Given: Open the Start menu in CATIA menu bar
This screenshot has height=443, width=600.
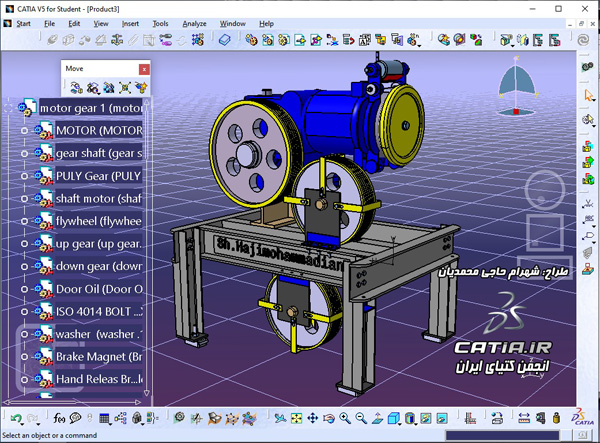Looking at the screenshot, I should [23, 24].
